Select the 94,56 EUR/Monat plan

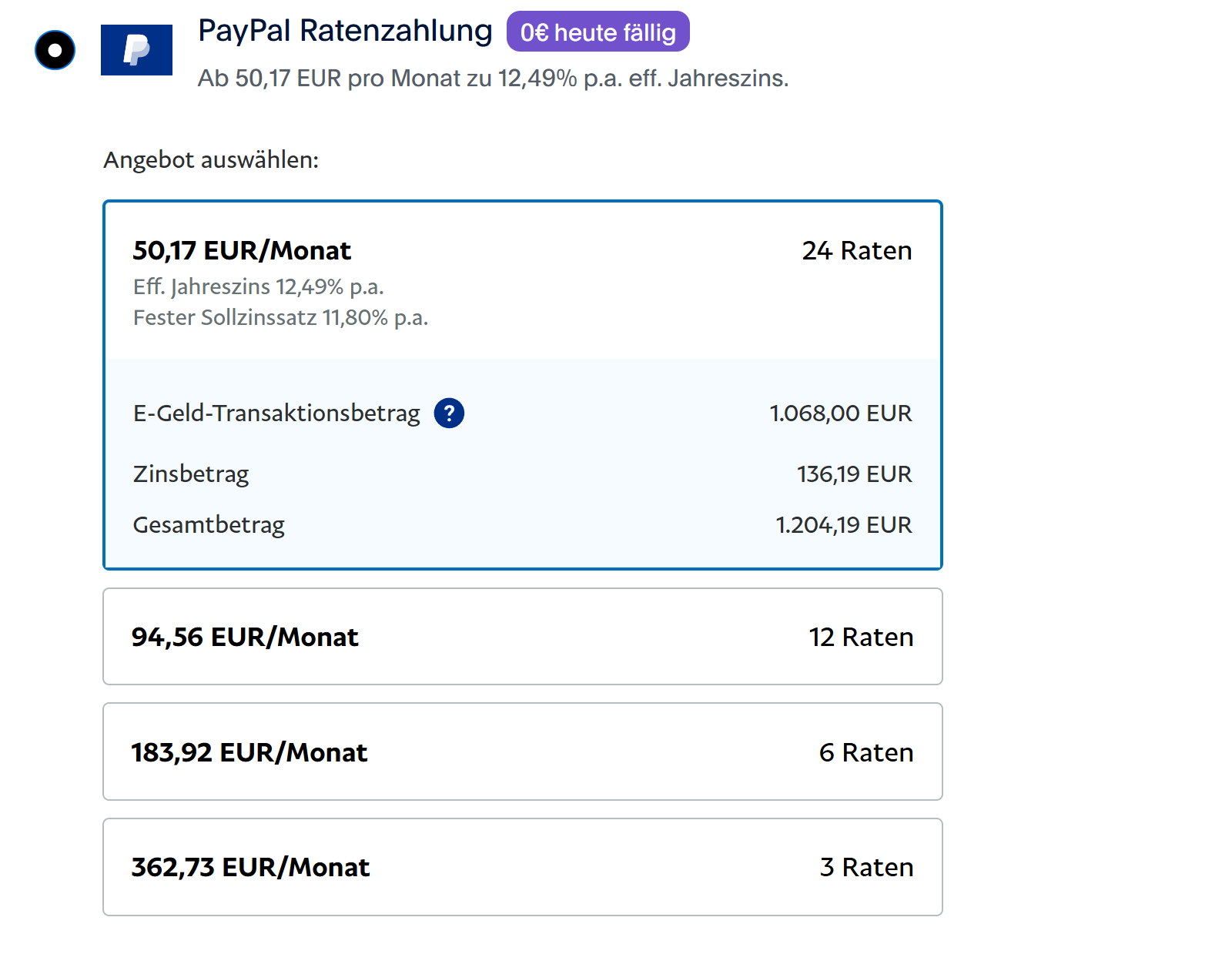tap(245, 638)
